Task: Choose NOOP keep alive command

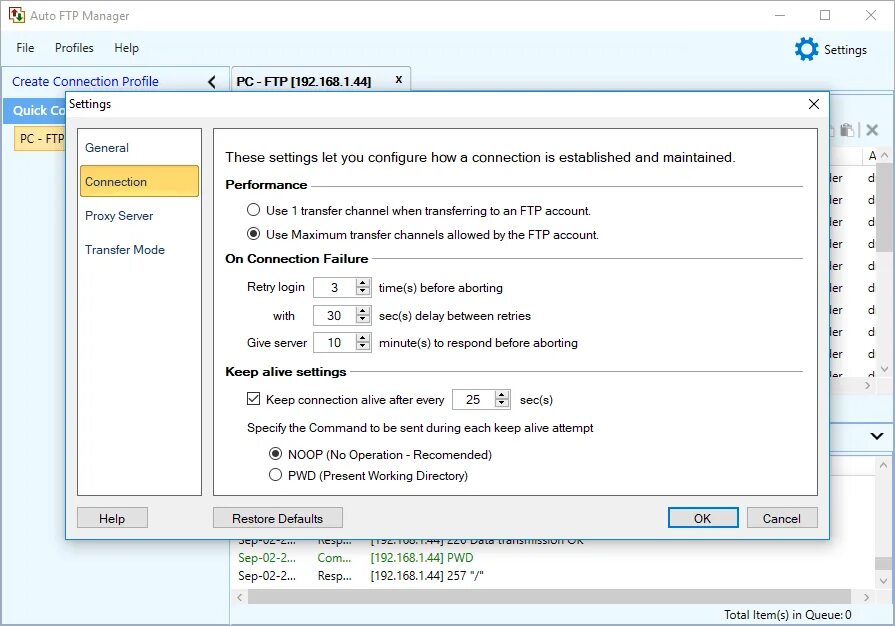Action: click(x=275, y=454)
